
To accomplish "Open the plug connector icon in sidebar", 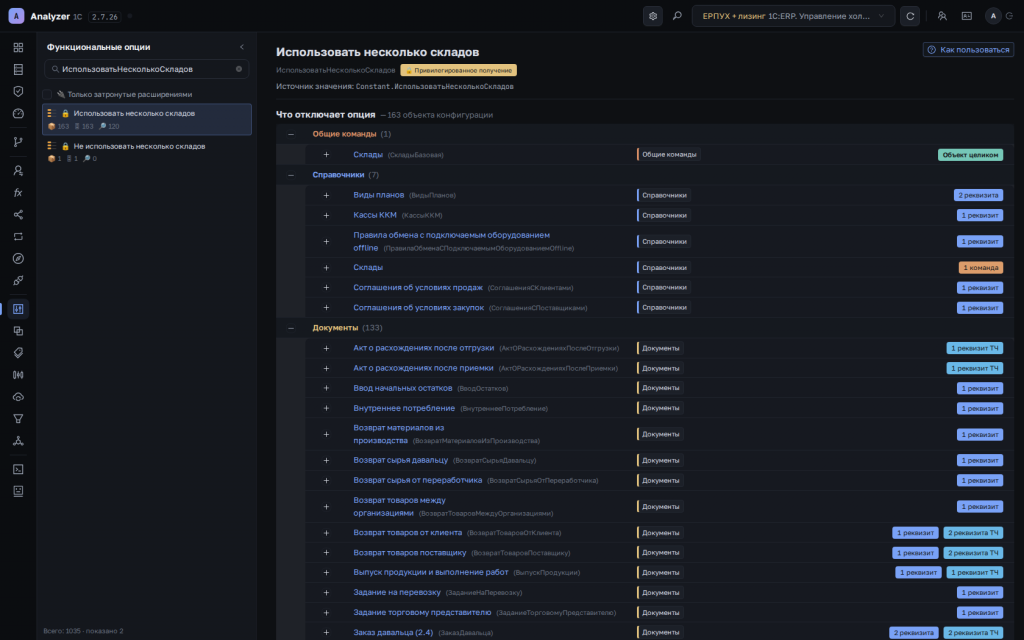I will (18, 281).
